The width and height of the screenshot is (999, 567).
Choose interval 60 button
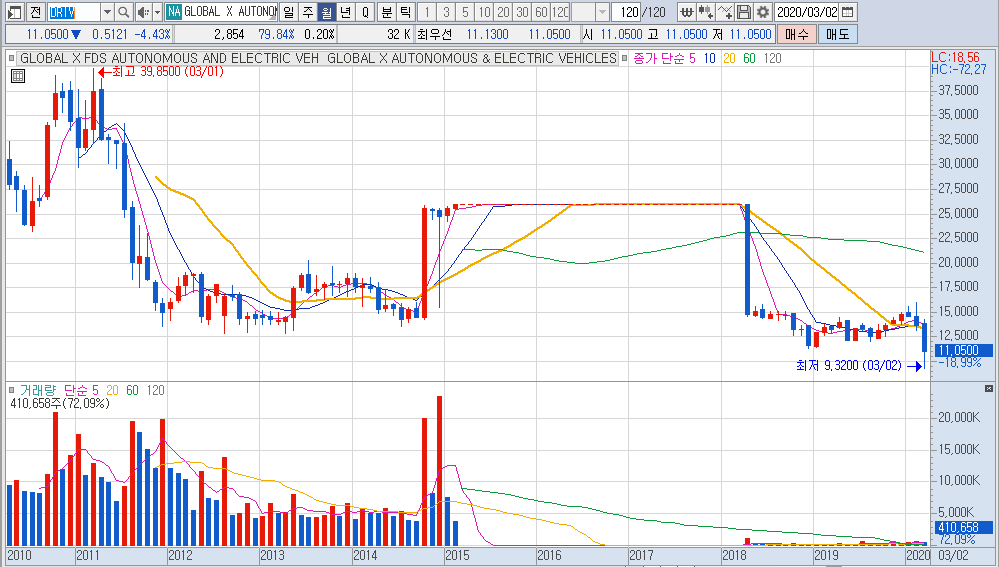(542, 11)
